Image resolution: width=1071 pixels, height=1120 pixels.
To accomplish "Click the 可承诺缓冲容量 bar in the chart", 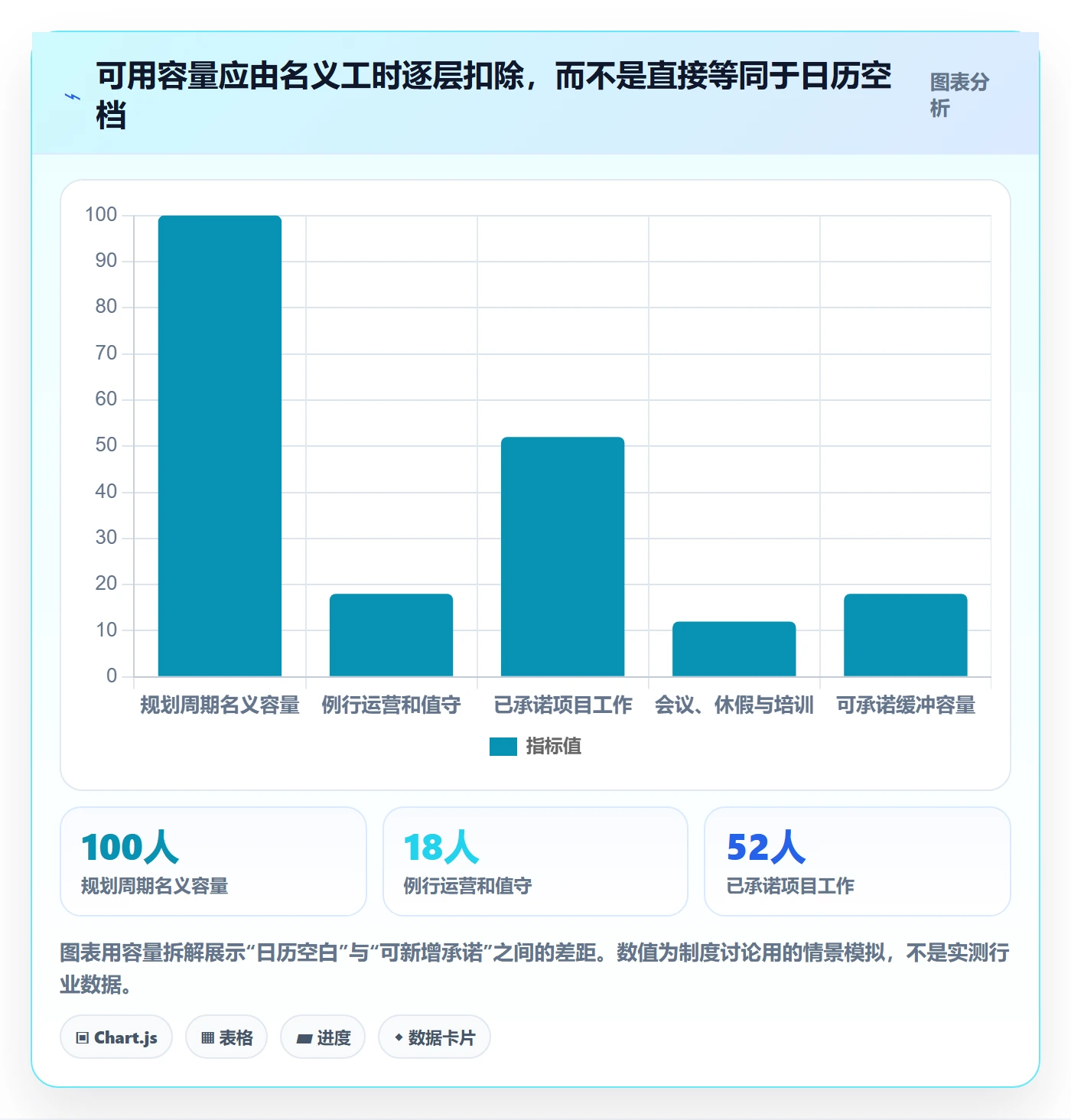I will 905,635.
